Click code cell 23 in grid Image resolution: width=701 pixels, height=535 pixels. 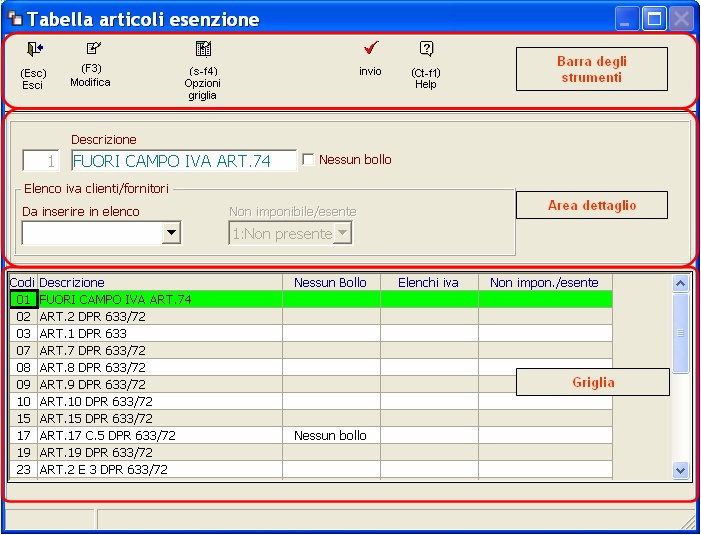tap(23, 469)
